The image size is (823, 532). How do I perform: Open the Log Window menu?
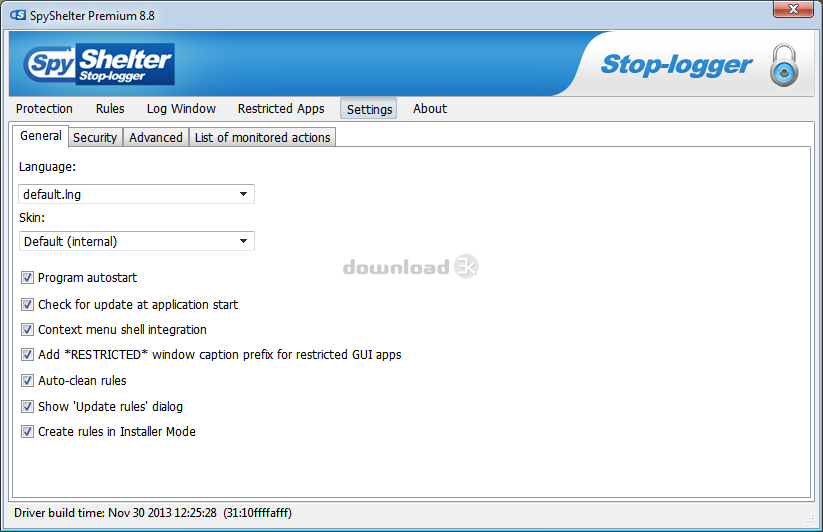tap(181, 109)
